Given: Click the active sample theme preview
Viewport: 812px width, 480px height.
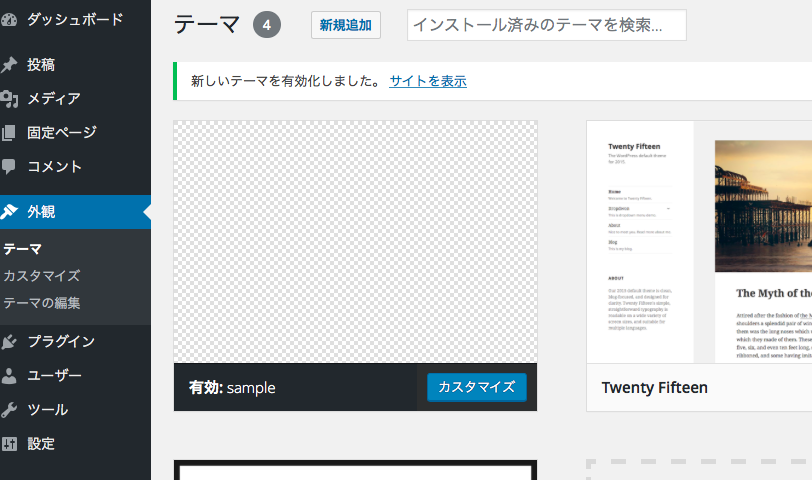Looking at the screenshot, I should [355, 242].
